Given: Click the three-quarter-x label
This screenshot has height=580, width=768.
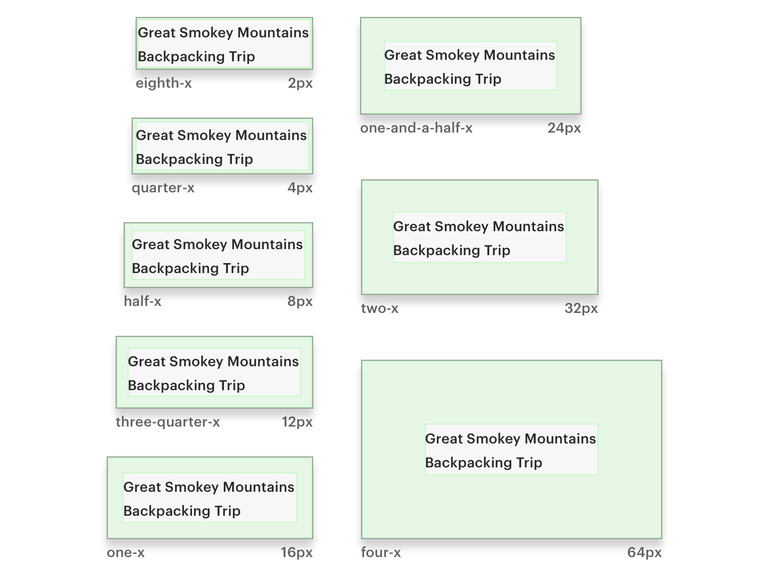Looking at the screenshot, I should point(168,422).
